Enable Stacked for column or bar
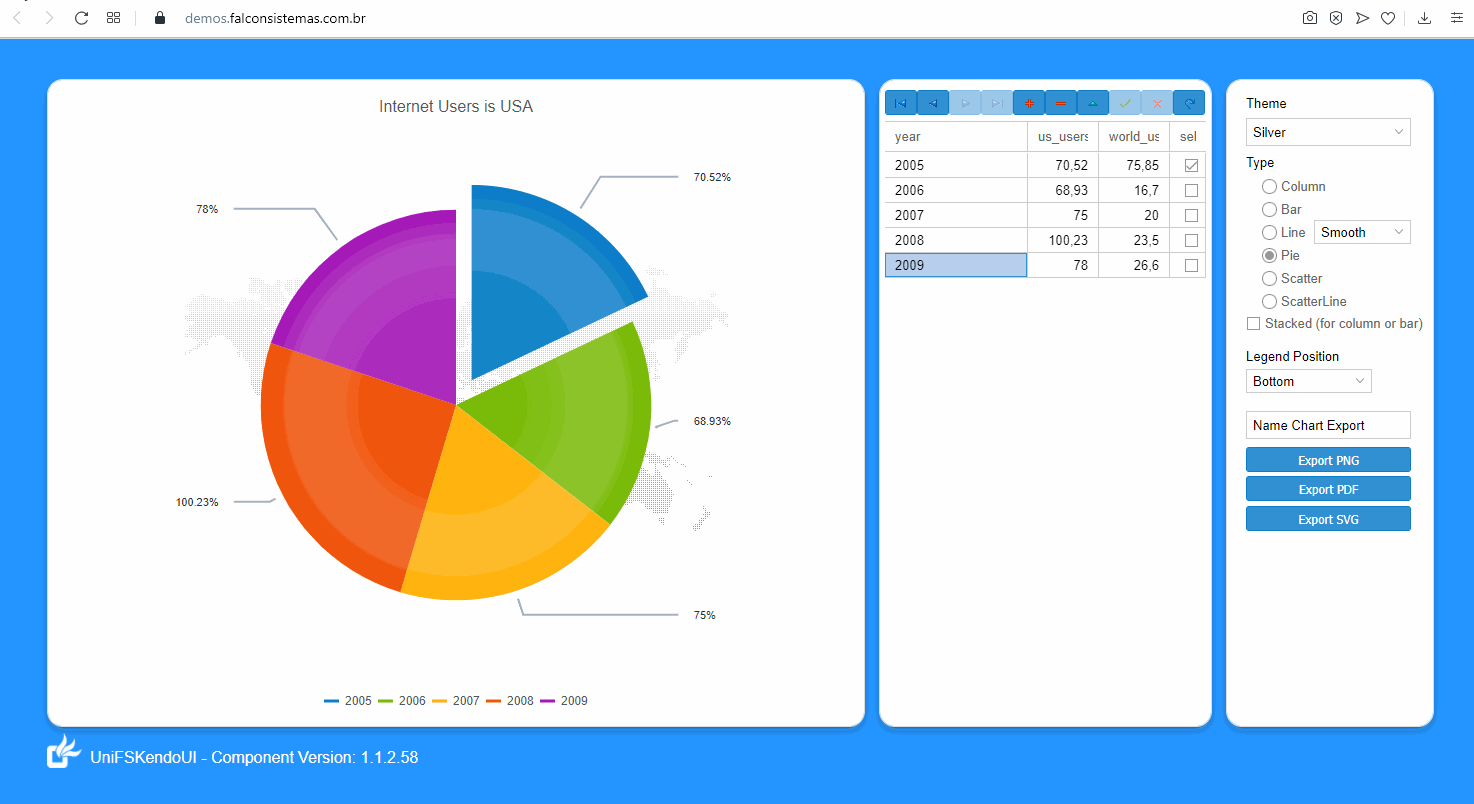 (x=1253, y=324)
